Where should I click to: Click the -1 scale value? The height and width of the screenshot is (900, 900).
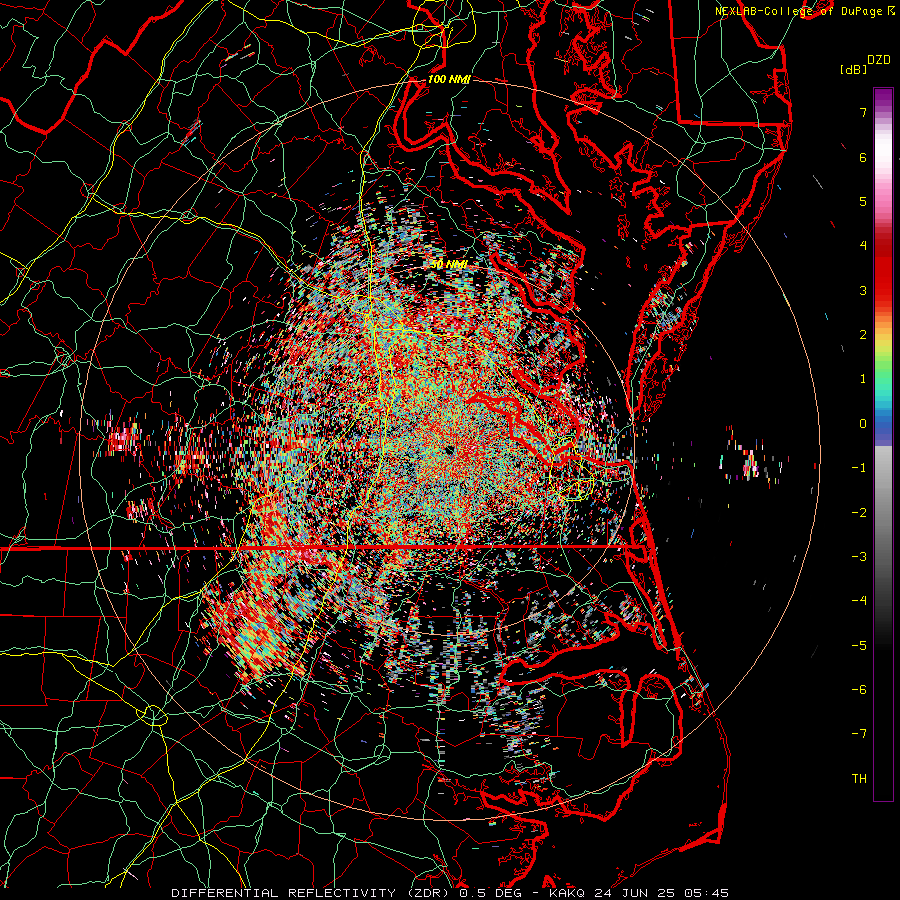click(859, 468)
